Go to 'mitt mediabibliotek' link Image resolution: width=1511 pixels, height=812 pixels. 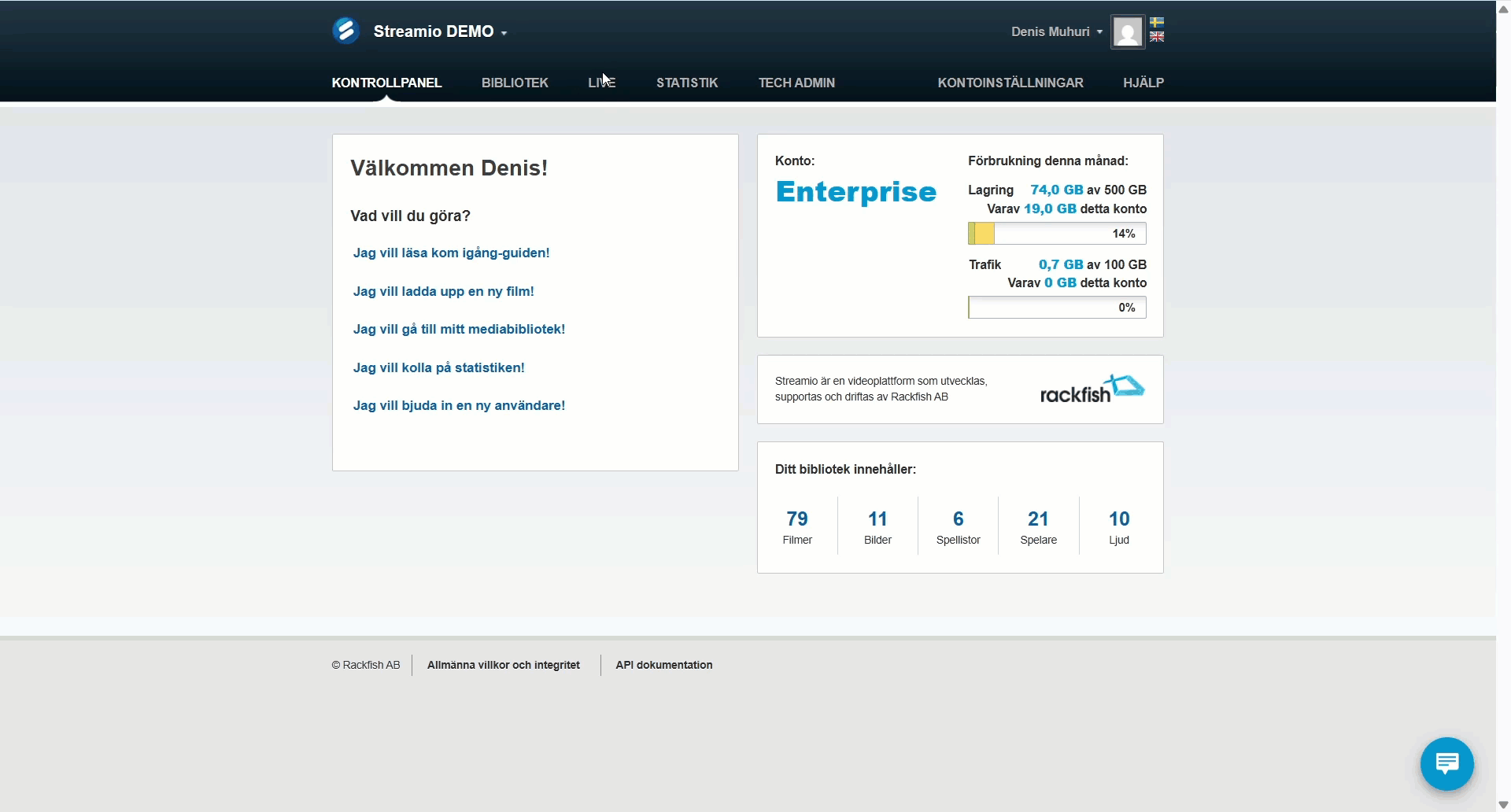click(x=459, y=329)
